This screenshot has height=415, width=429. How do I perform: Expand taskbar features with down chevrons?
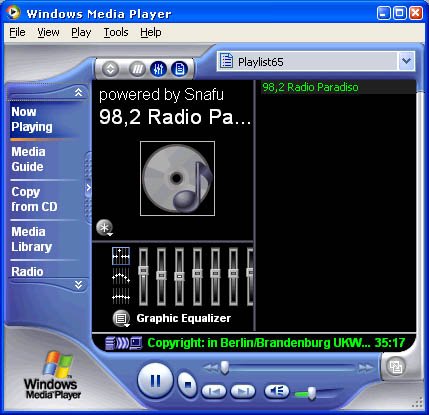[x=79, y=285]
